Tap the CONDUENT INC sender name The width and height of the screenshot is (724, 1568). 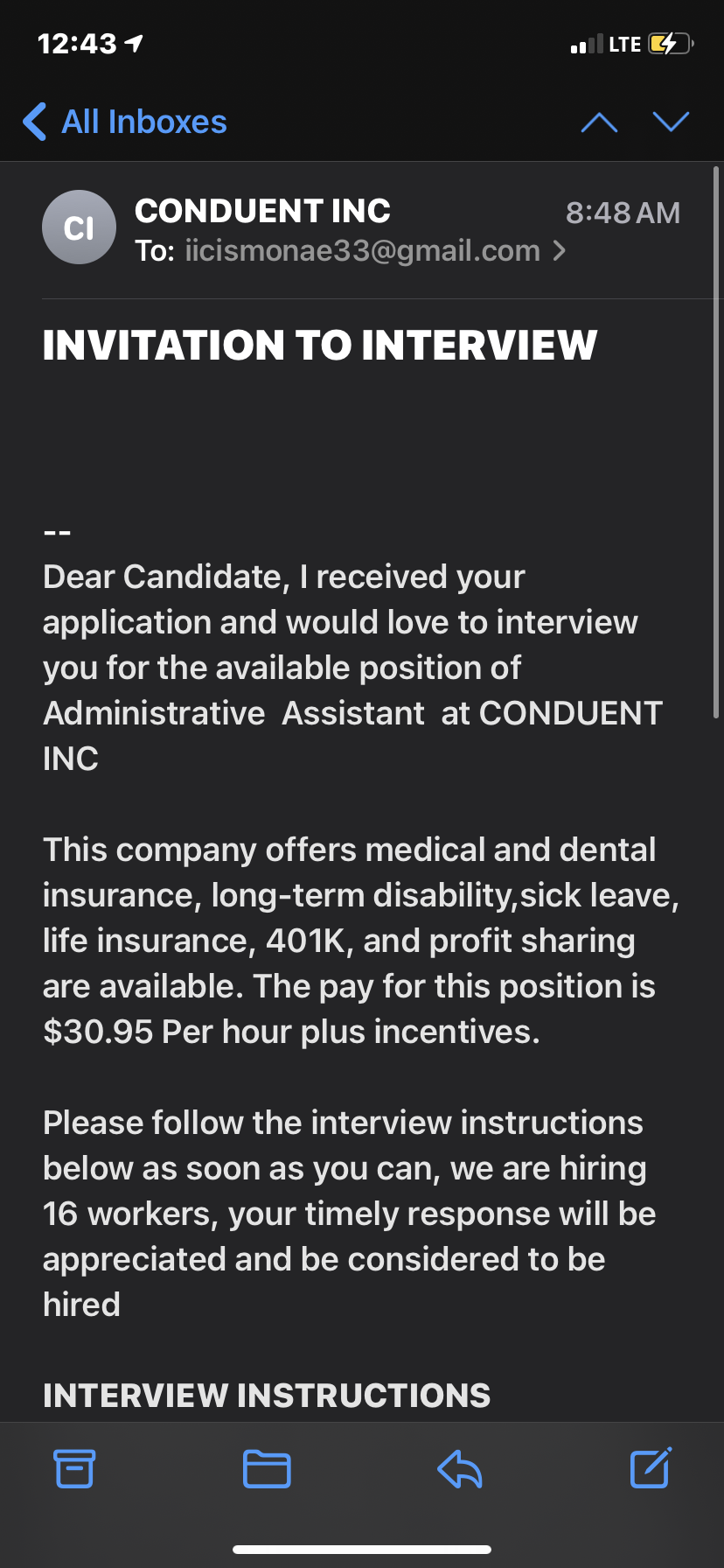262,211
